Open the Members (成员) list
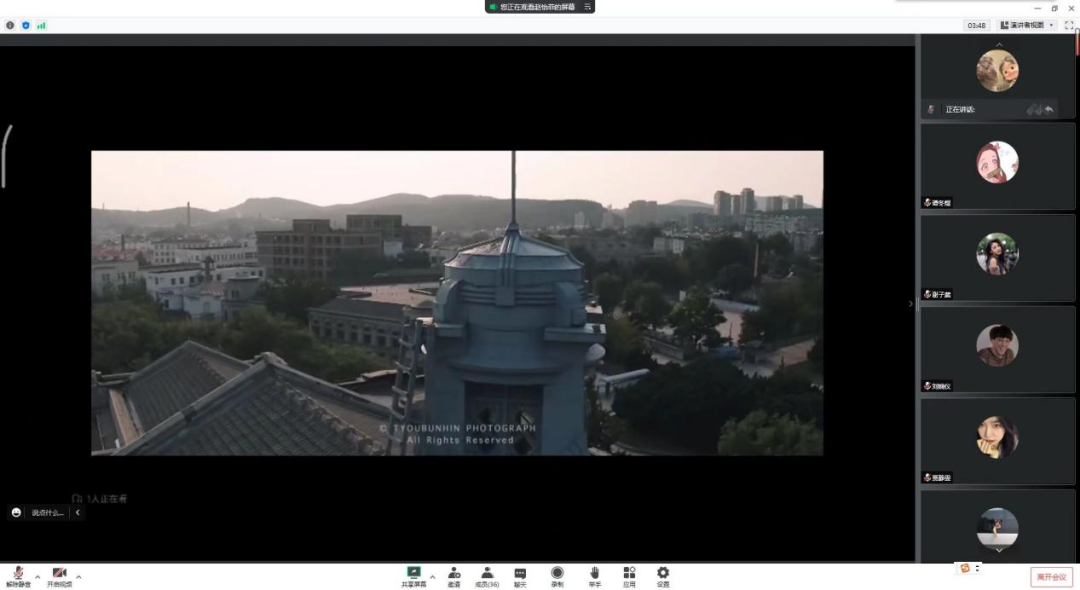Image resolution: width=1080 pixels, height=590 pixels. 487,575
